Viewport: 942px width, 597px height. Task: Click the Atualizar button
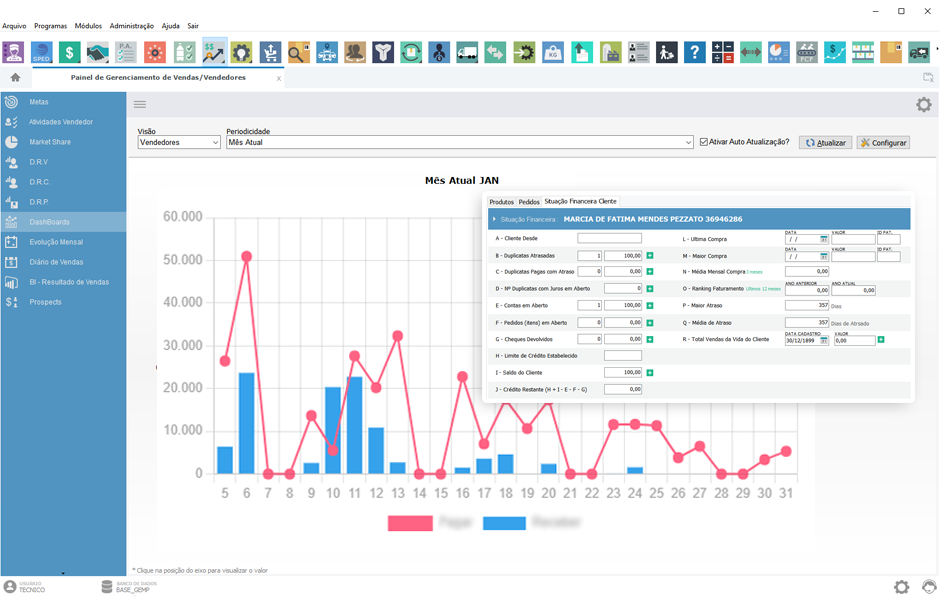pyautogui.click(x=825, y=143)
